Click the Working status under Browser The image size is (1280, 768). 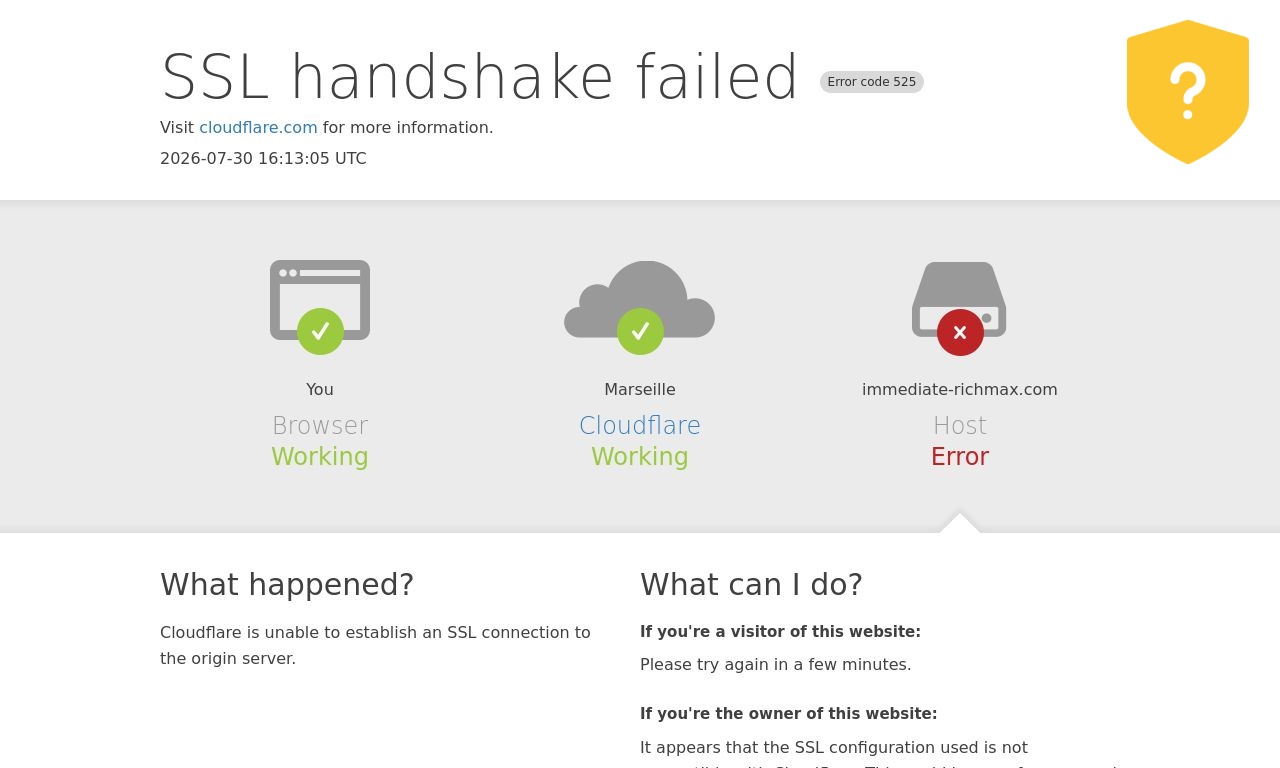pyautogui.click(x=320, y=457)
